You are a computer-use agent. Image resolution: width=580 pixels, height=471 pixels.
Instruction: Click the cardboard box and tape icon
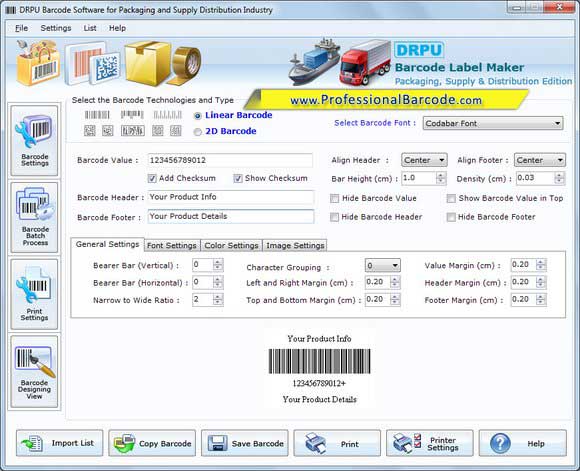tap(162, 63)
